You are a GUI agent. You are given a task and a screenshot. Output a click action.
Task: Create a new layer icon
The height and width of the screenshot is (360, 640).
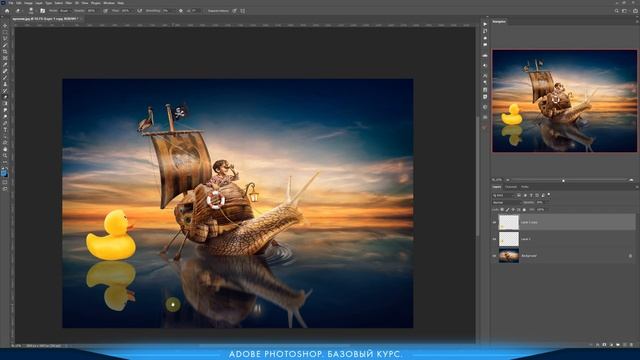[624, 345]
